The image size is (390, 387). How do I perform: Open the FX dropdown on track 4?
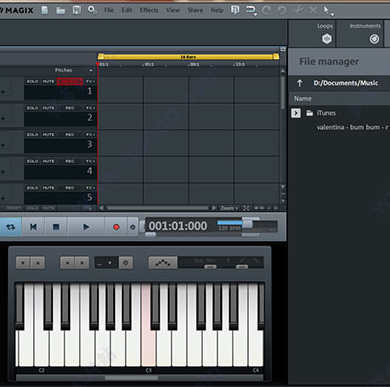tap(90, 161)
